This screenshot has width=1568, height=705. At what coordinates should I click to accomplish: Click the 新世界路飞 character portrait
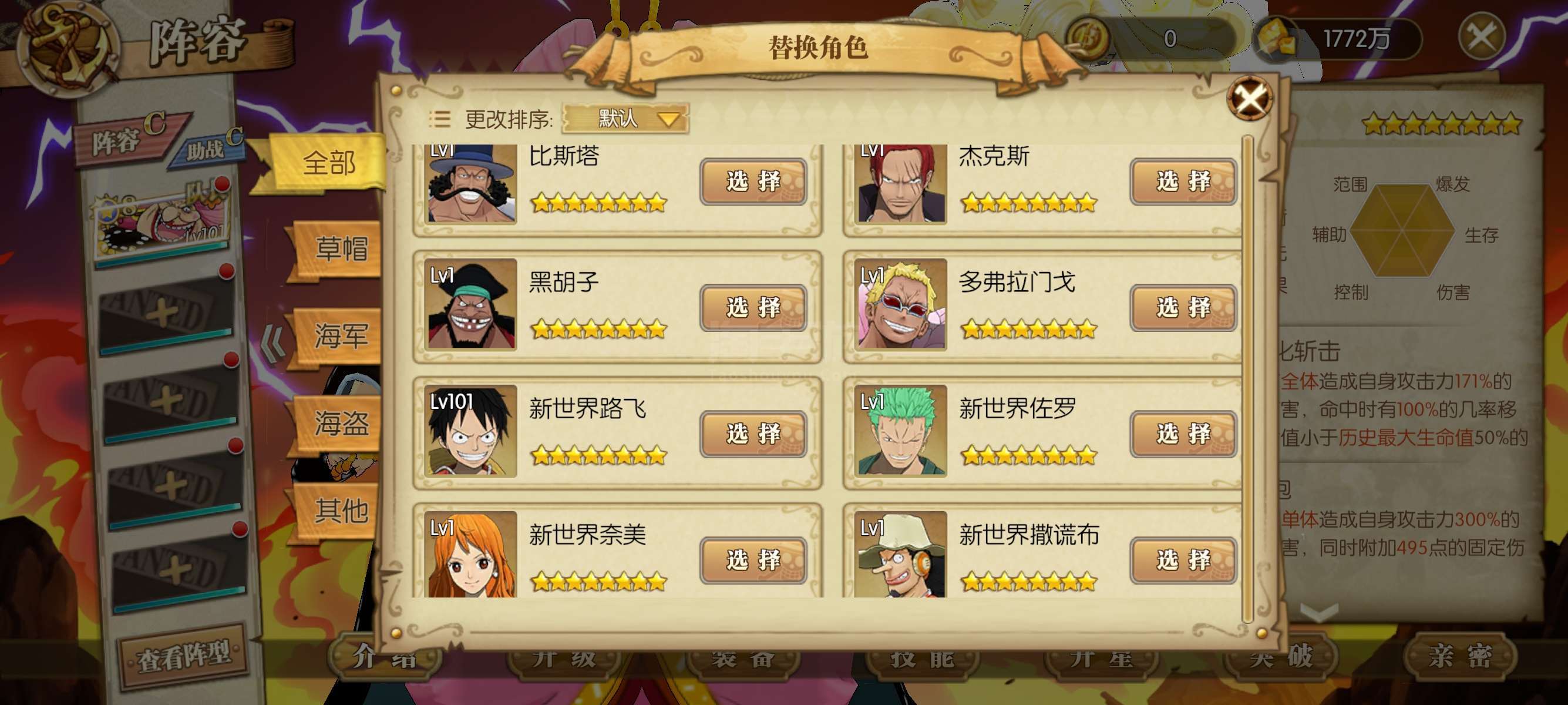click(471, 431)
